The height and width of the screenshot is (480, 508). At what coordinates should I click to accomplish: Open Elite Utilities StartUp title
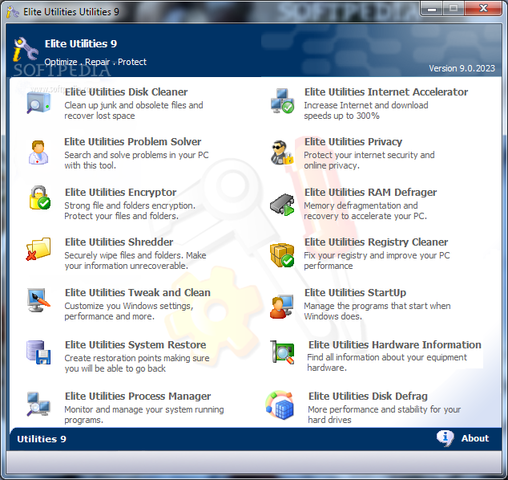click(x=355, y=293)
